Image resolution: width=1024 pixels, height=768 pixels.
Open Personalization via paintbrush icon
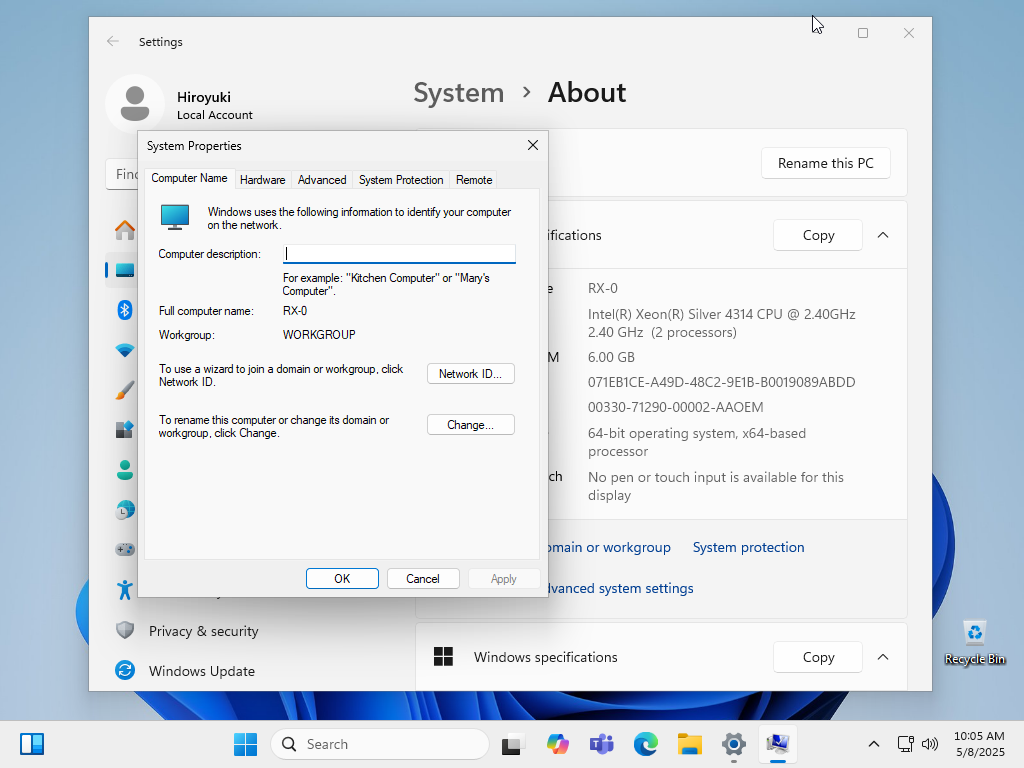tap(125, 390)
